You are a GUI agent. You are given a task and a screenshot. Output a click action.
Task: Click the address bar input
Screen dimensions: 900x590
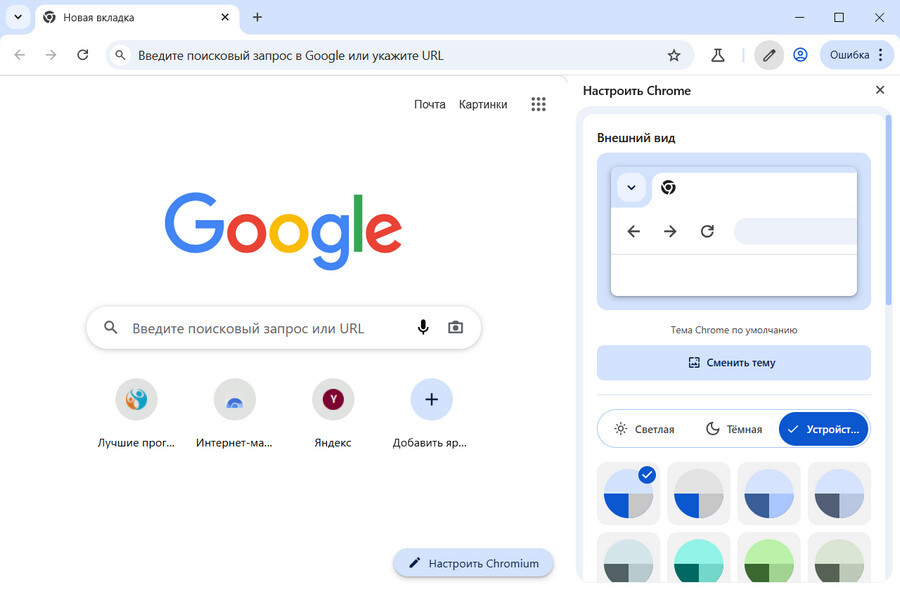(x=399, y=56)
